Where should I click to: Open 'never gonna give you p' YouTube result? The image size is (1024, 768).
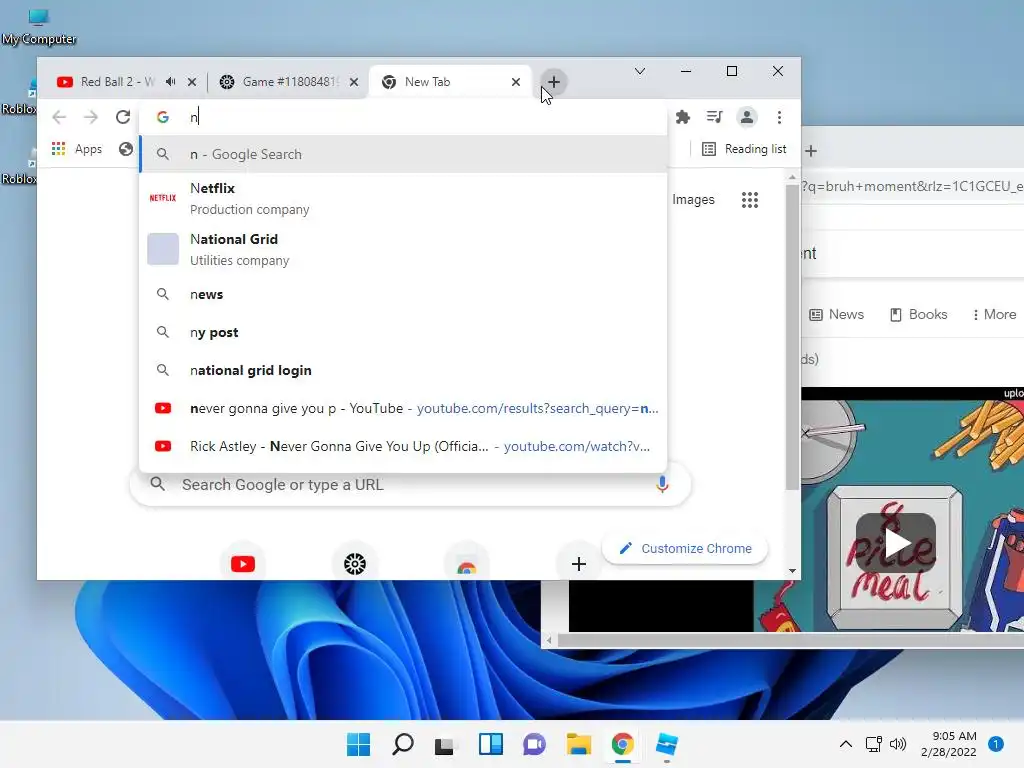(x=404, y=408)
